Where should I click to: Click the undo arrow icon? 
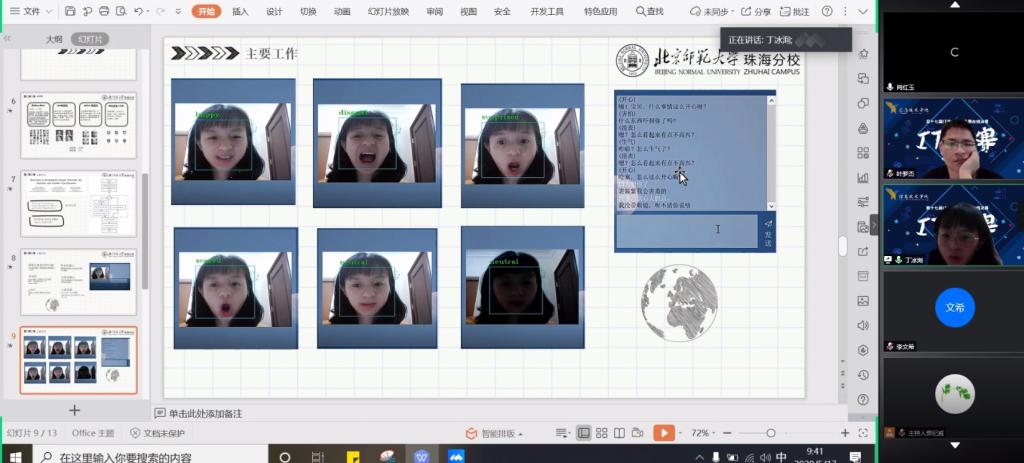click(139, 12)
